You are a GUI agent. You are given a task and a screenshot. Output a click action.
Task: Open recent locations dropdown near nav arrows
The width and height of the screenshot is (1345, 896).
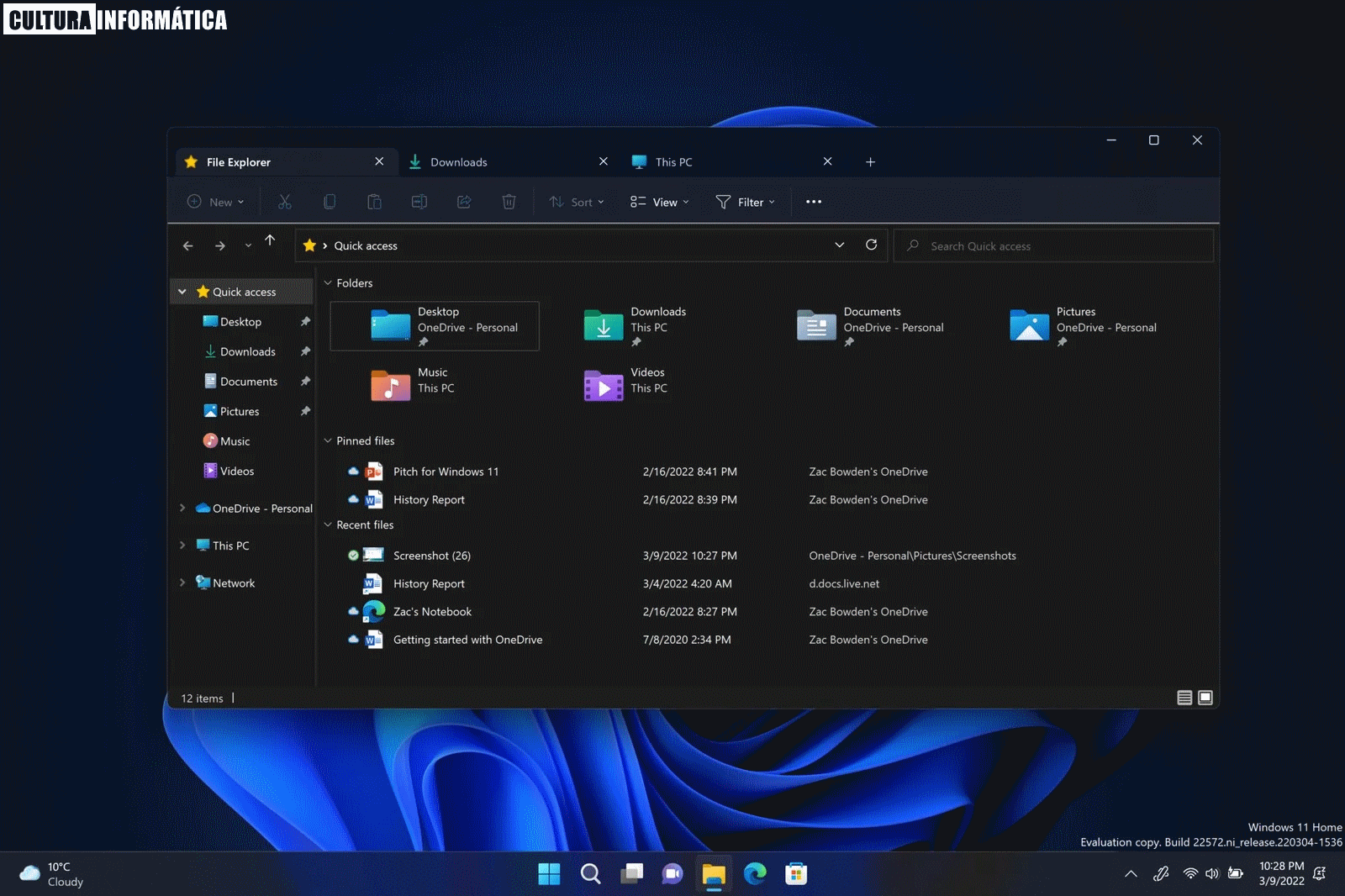pyautogui.click(x=248, y=246)
